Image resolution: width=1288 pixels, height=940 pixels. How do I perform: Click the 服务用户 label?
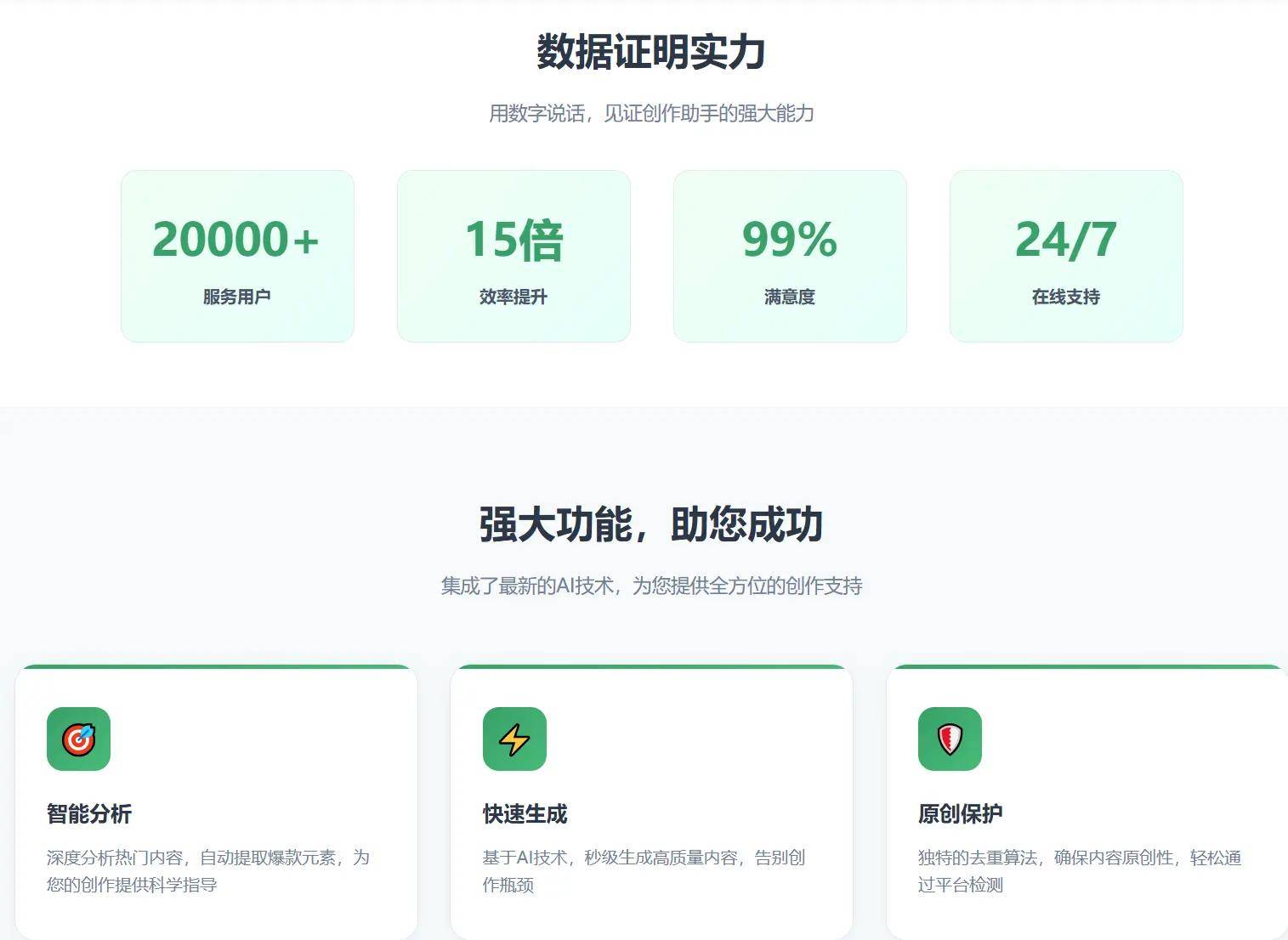(236, 297)
